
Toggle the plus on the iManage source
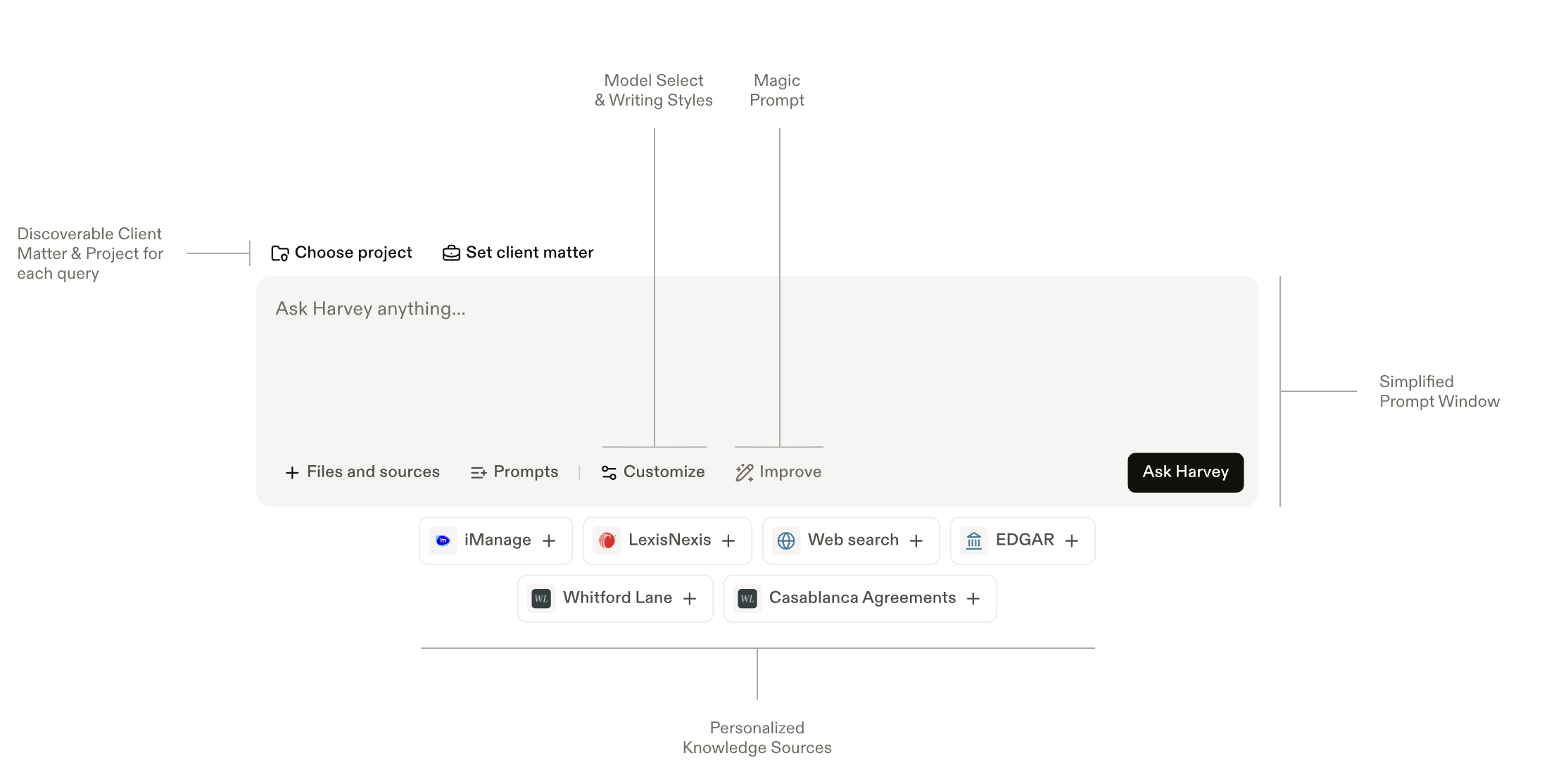[549, 540]
